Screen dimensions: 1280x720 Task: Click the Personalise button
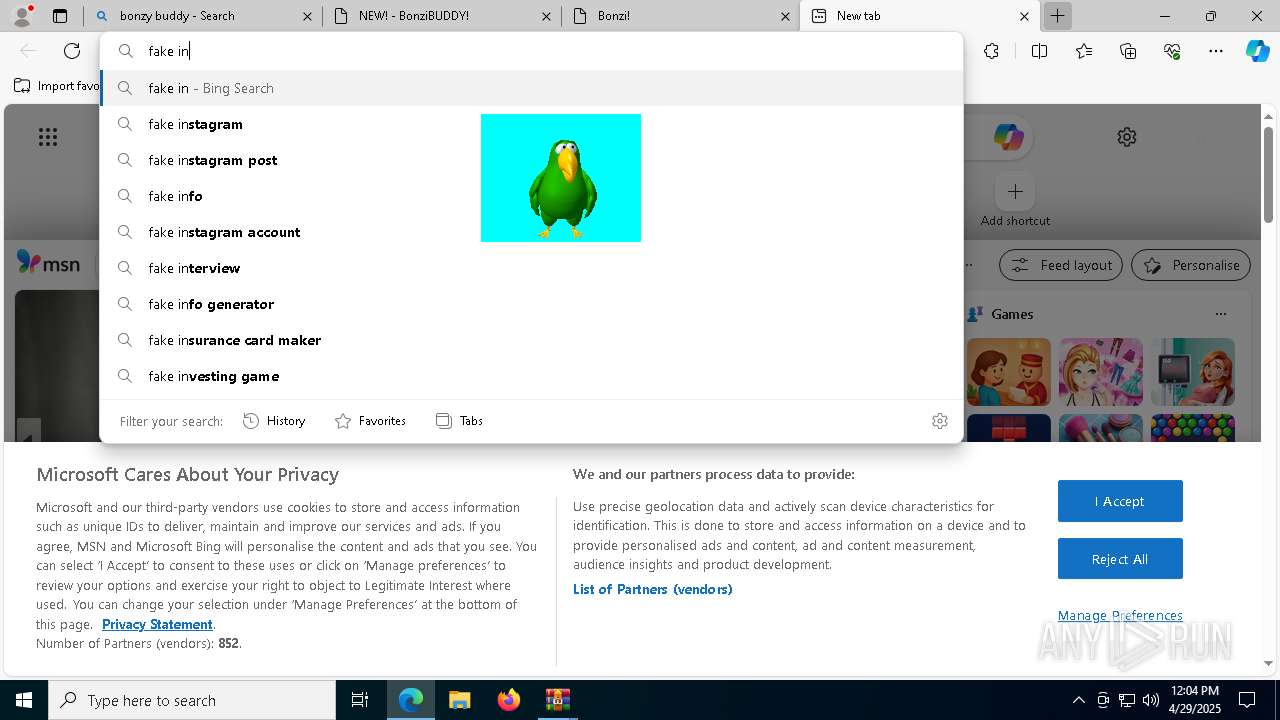1191,265
